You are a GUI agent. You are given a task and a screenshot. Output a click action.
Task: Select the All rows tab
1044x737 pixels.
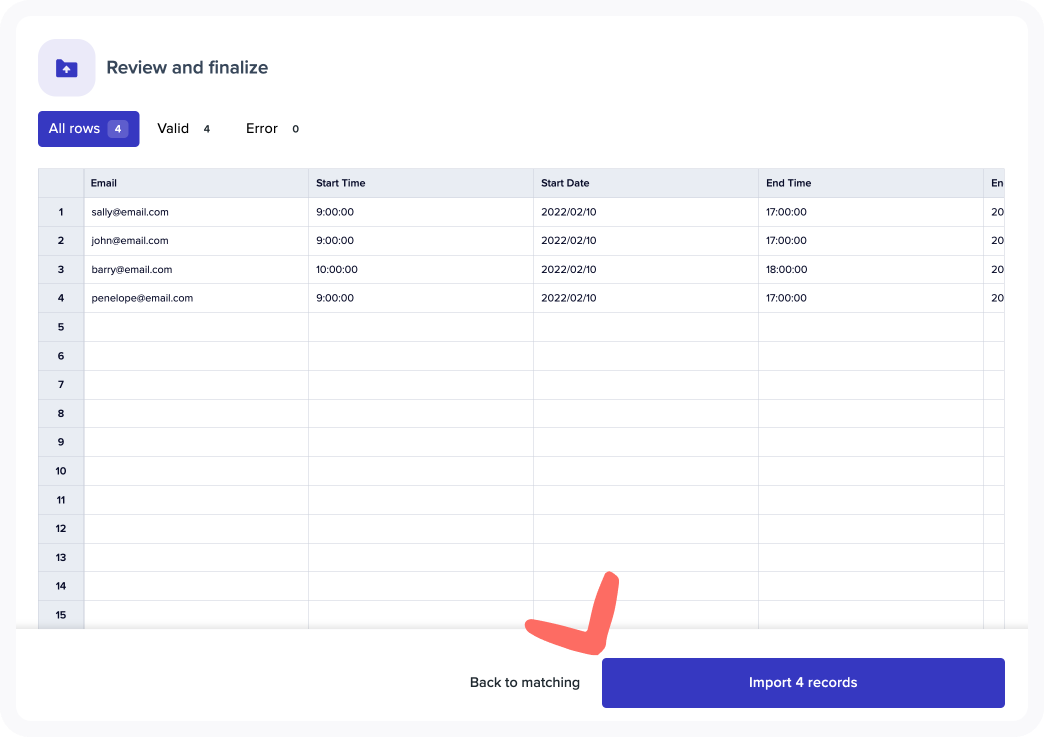click(88, 129)
